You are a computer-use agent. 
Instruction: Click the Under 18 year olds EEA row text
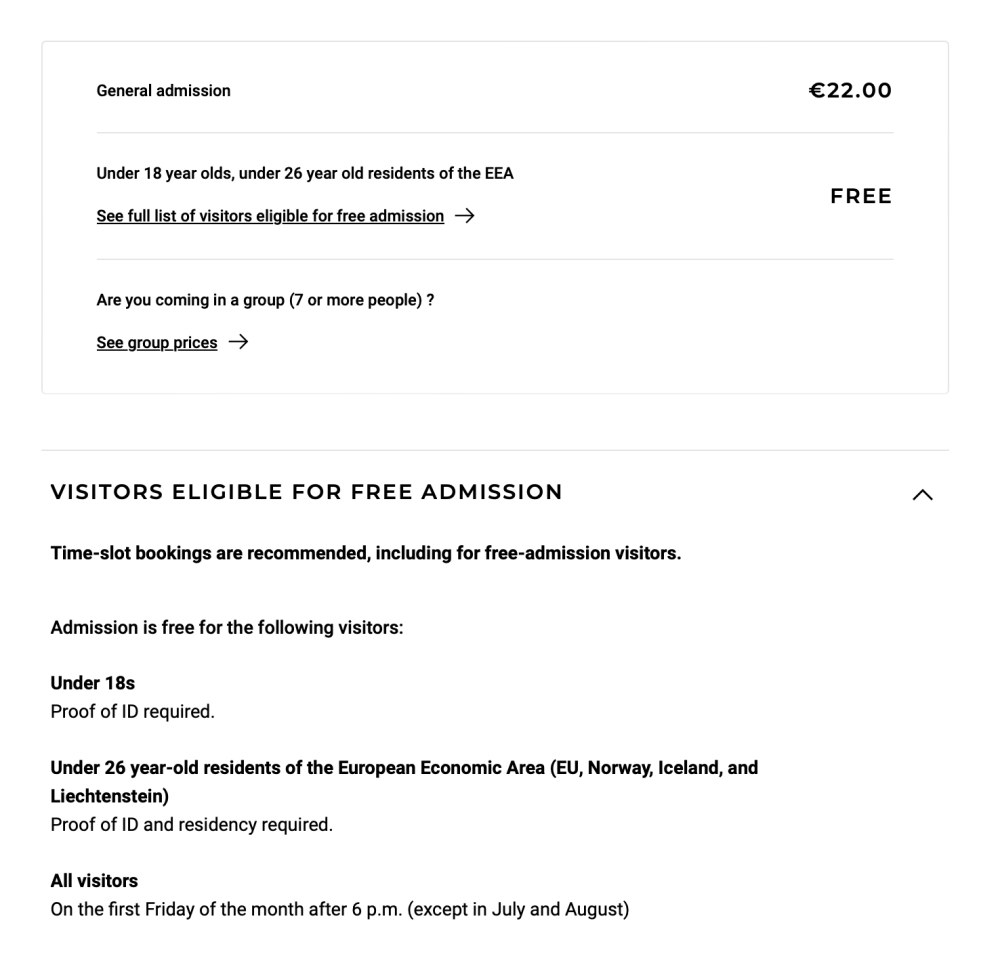tap(304, 173)
